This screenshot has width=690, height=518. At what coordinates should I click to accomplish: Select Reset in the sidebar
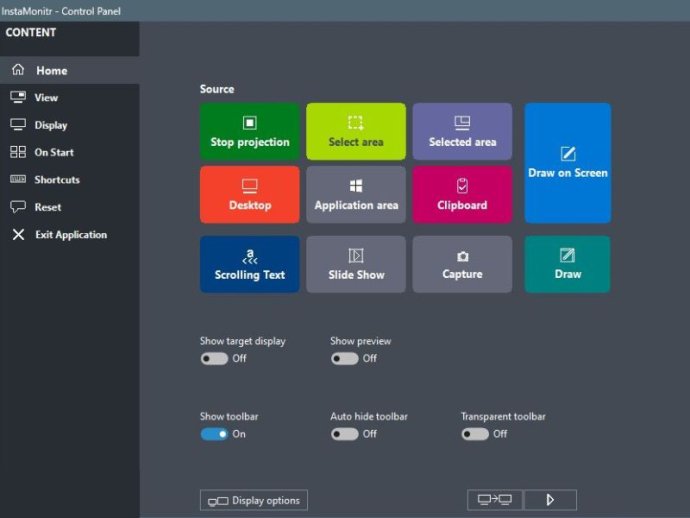coord(70,207)
